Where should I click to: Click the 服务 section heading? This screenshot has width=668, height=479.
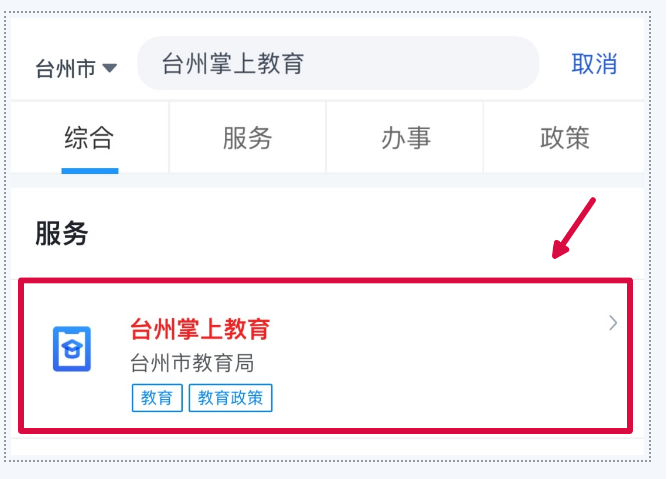coord(62,234)
